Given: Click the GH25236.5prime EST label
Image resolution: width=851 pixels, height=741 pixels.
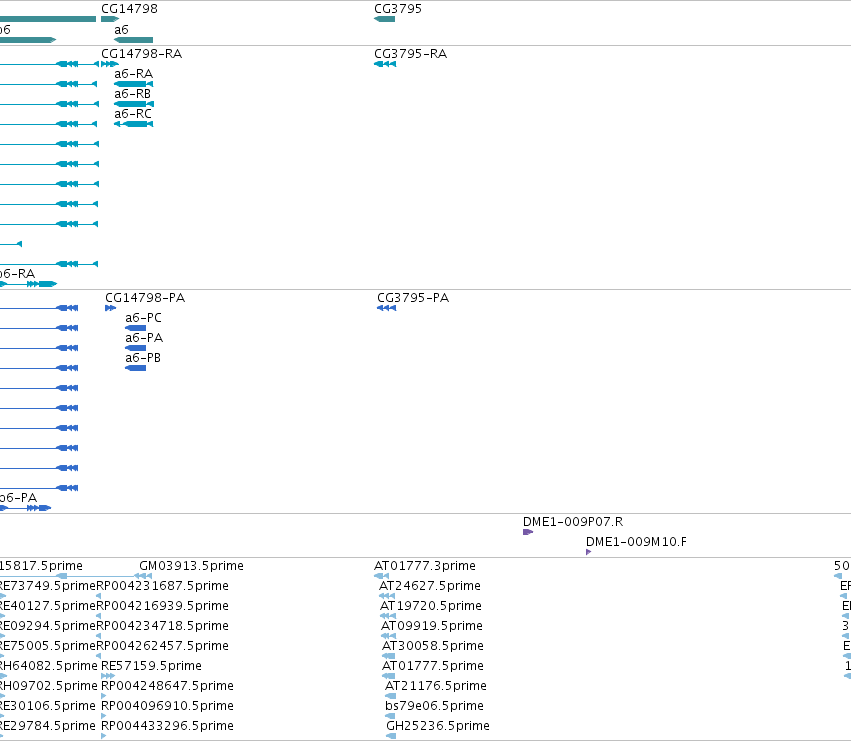Looking at the screenshot, I should coord(438,726).
